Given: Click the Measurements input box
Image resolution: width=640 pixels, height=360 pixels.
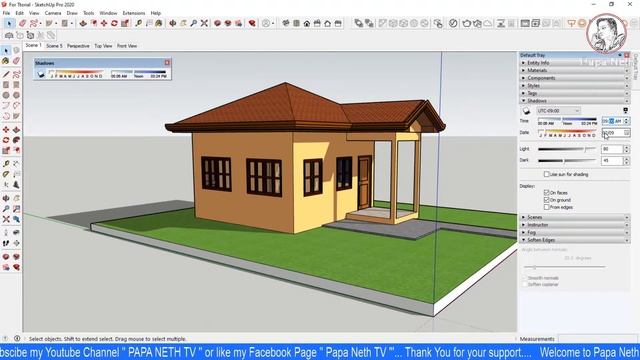Looking at the screenshot, I should (x=597, y=339).
